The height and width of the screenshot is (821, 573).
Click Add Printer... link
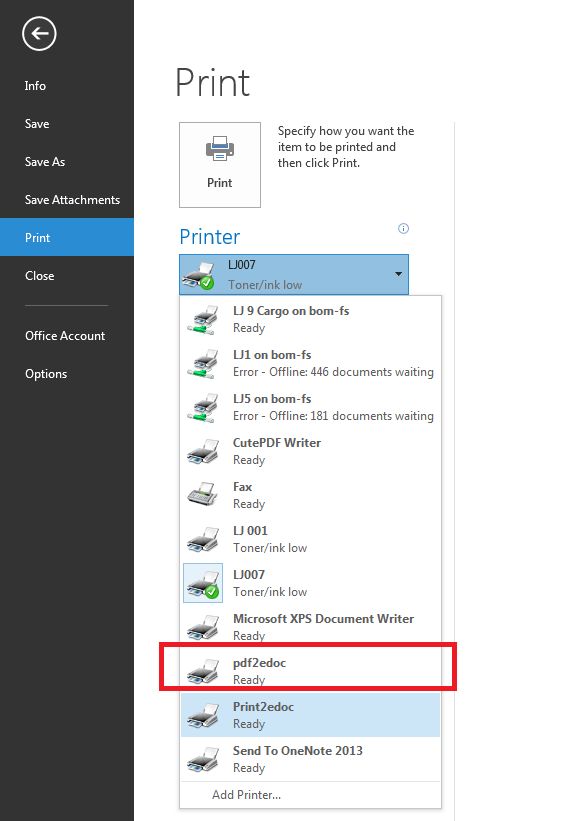tap(246, 795)
